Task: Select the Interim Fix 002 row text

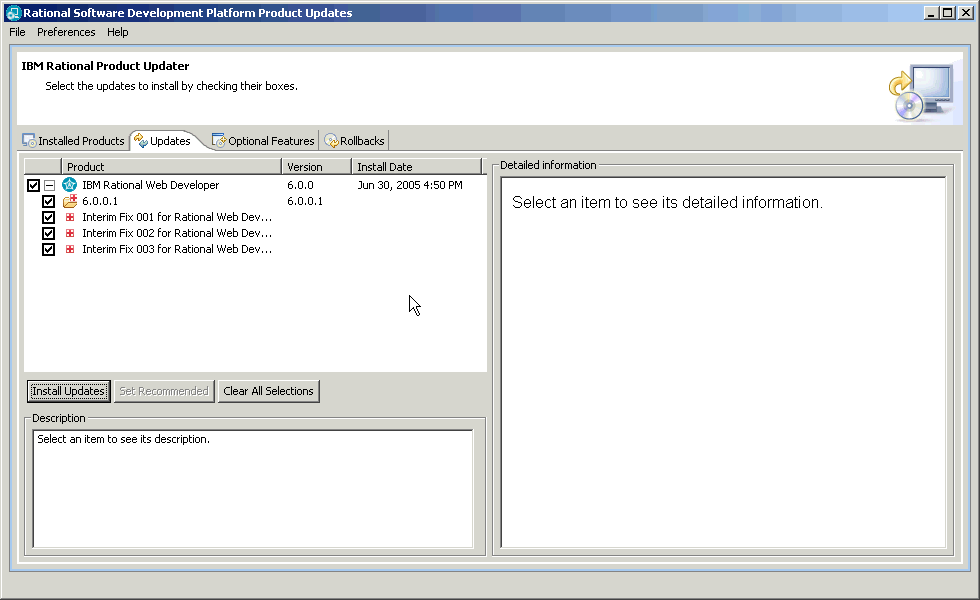Action: (177, 233)
